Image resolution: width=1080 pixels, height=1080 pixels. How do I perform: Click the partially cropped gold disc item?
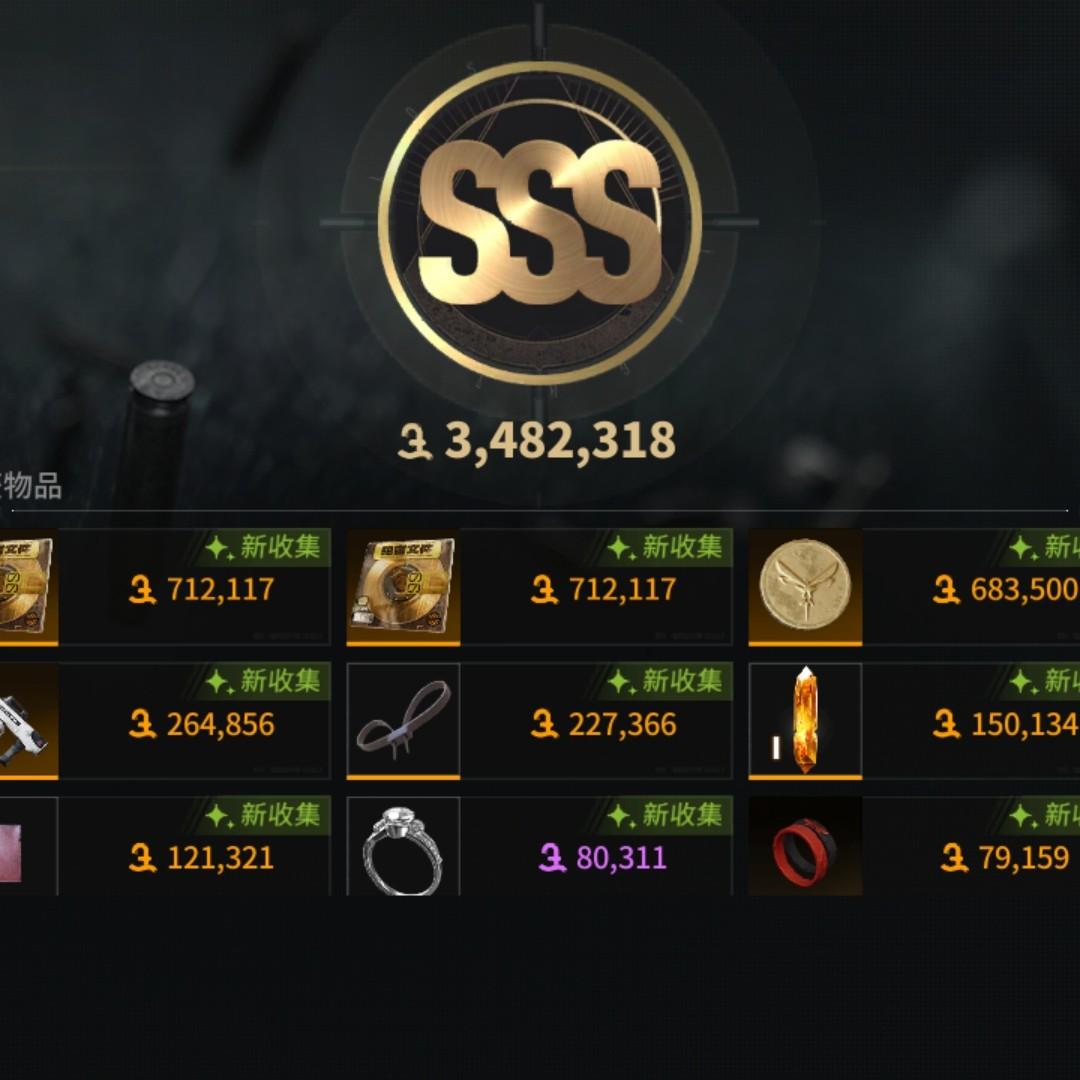[x=28, y=586]
